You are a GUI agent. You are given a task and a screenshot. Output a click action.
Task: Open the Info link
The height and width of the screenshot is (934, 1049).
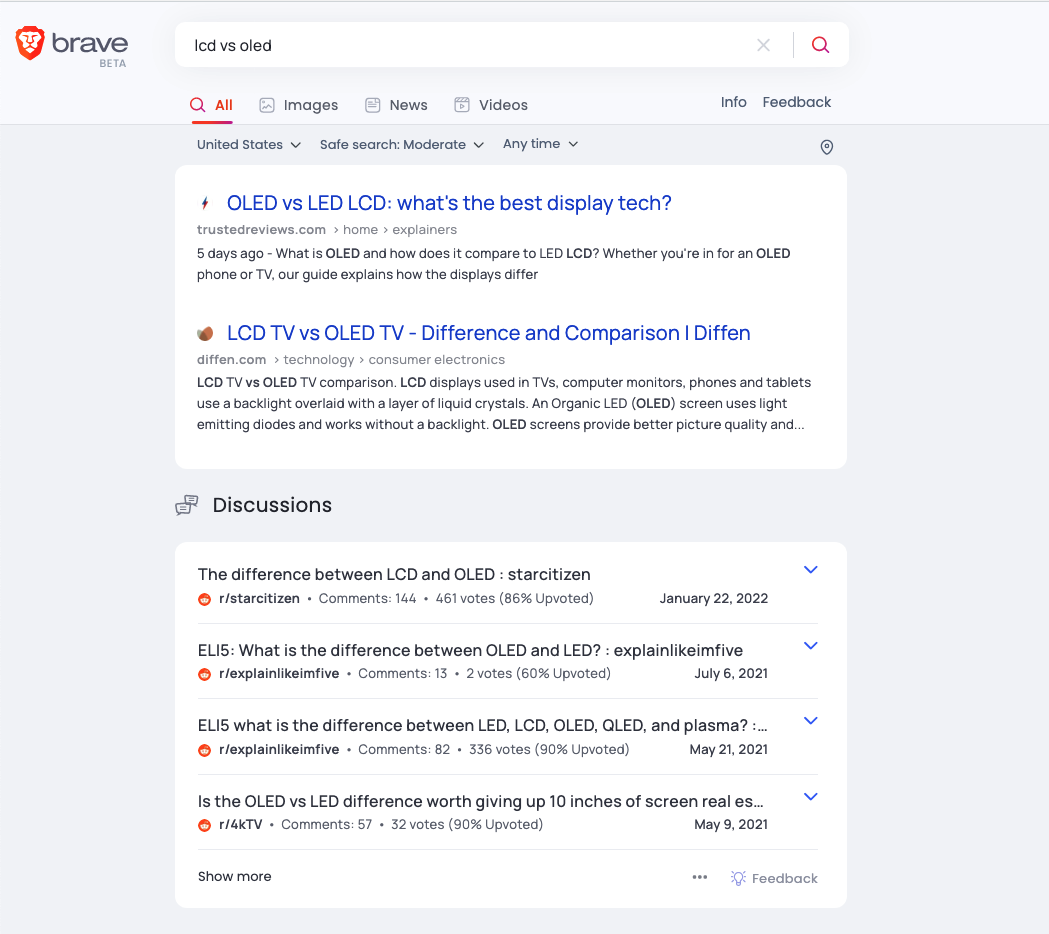(733, 102)
